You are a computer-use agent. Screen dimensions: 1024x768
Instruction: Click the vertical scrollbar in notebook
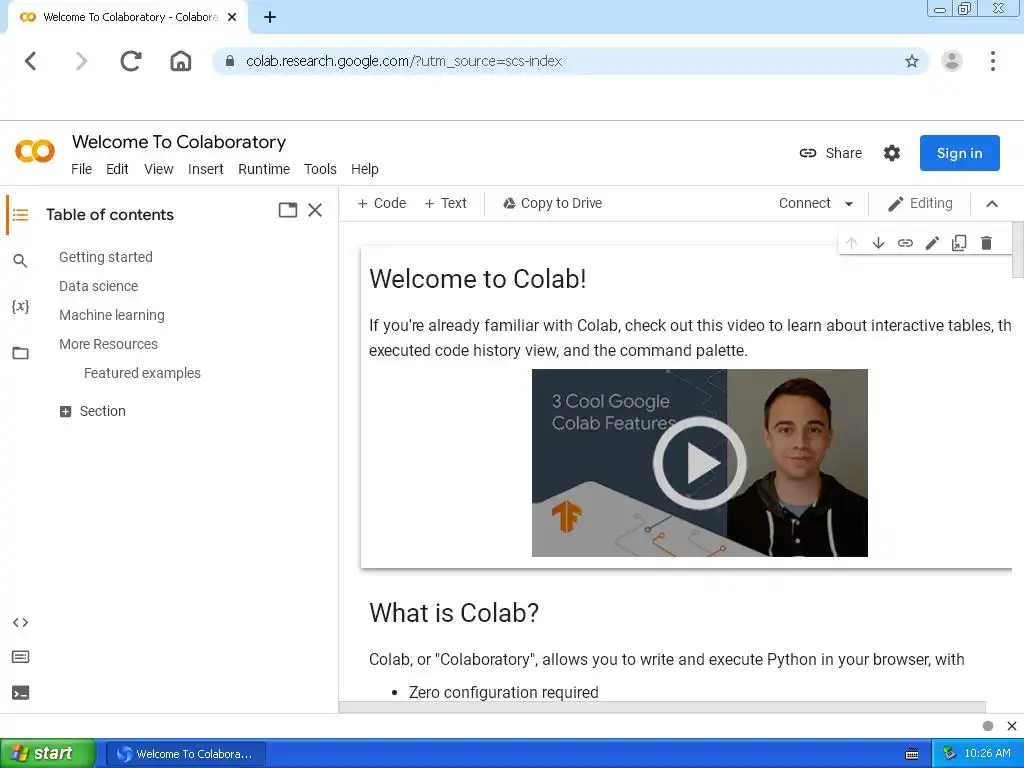(x=1017, y=249)
